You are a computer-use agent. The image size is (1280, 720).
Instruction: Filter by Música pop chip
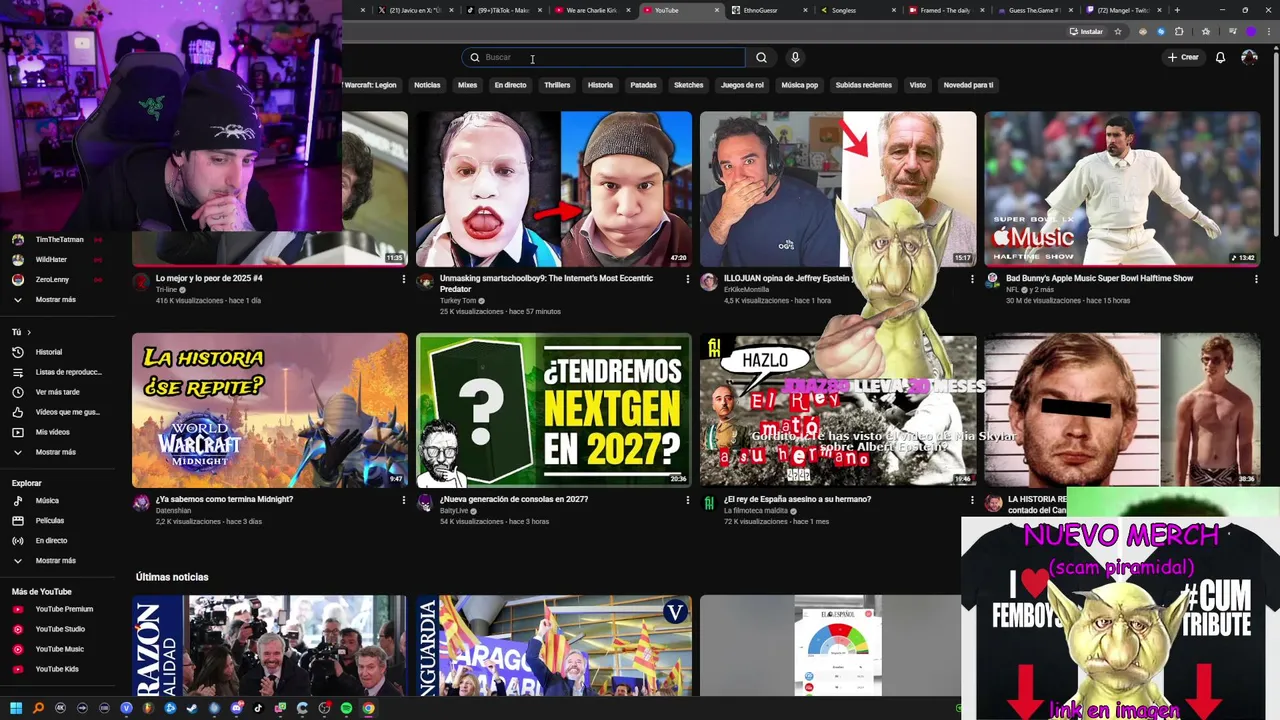pyautogui.click(x=799, y=85)
